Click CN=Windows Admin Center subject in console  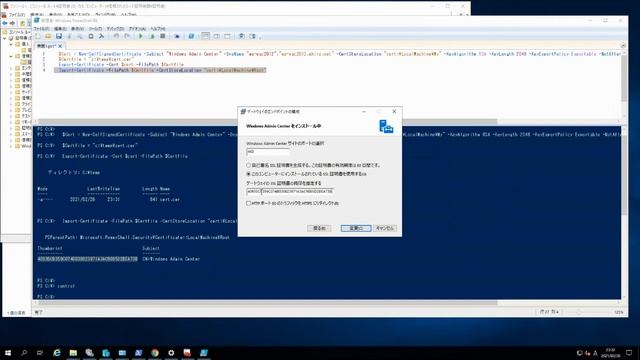(x=171, y=259)
